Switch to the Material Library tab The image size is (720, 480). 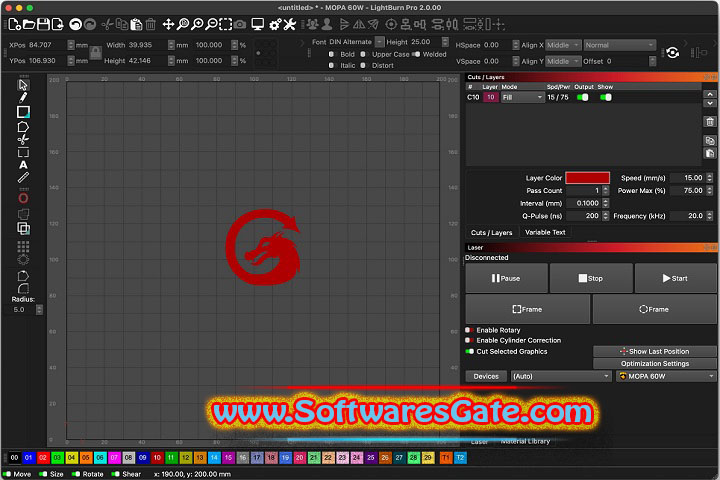click(x=525, y=441)
